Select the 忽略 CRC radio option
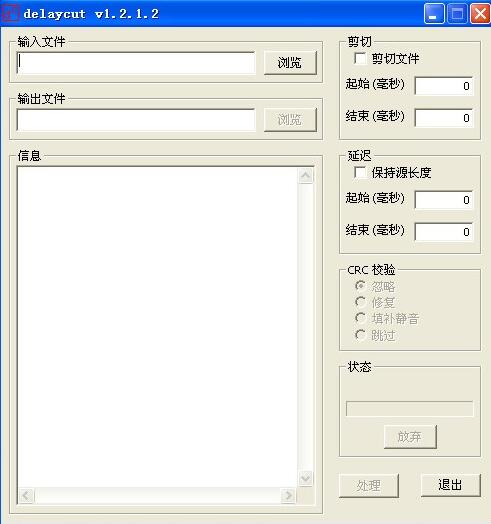 [x=361, y=286]
